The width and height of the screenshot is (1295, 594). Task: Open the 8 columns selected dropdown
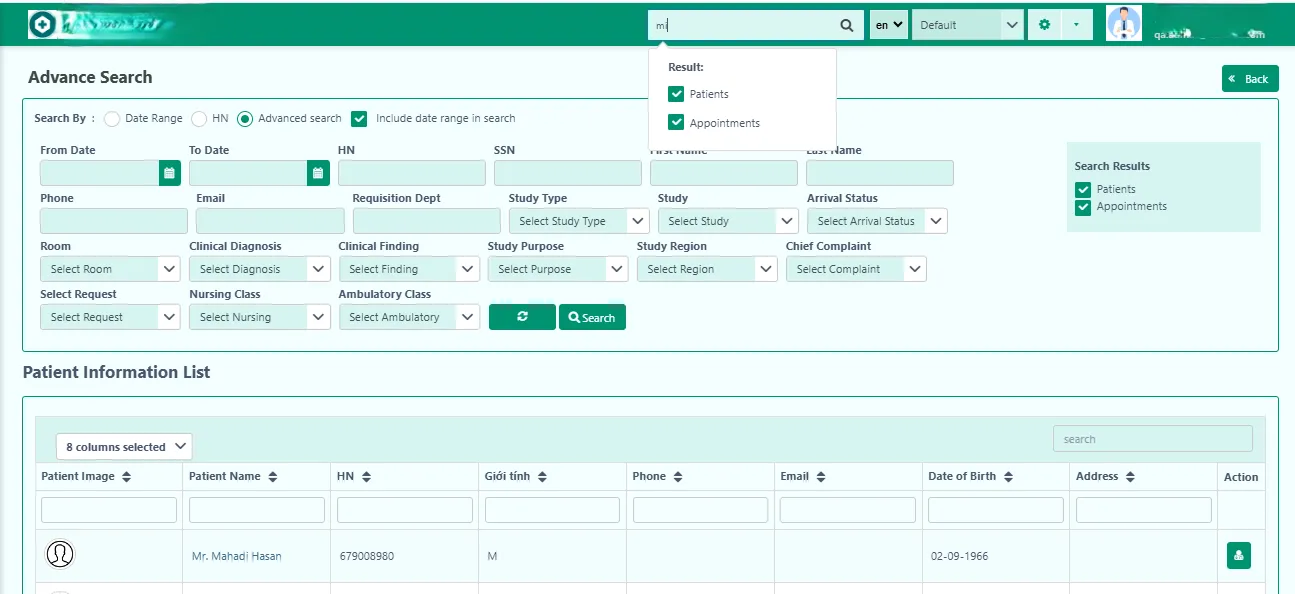[124, 447]
